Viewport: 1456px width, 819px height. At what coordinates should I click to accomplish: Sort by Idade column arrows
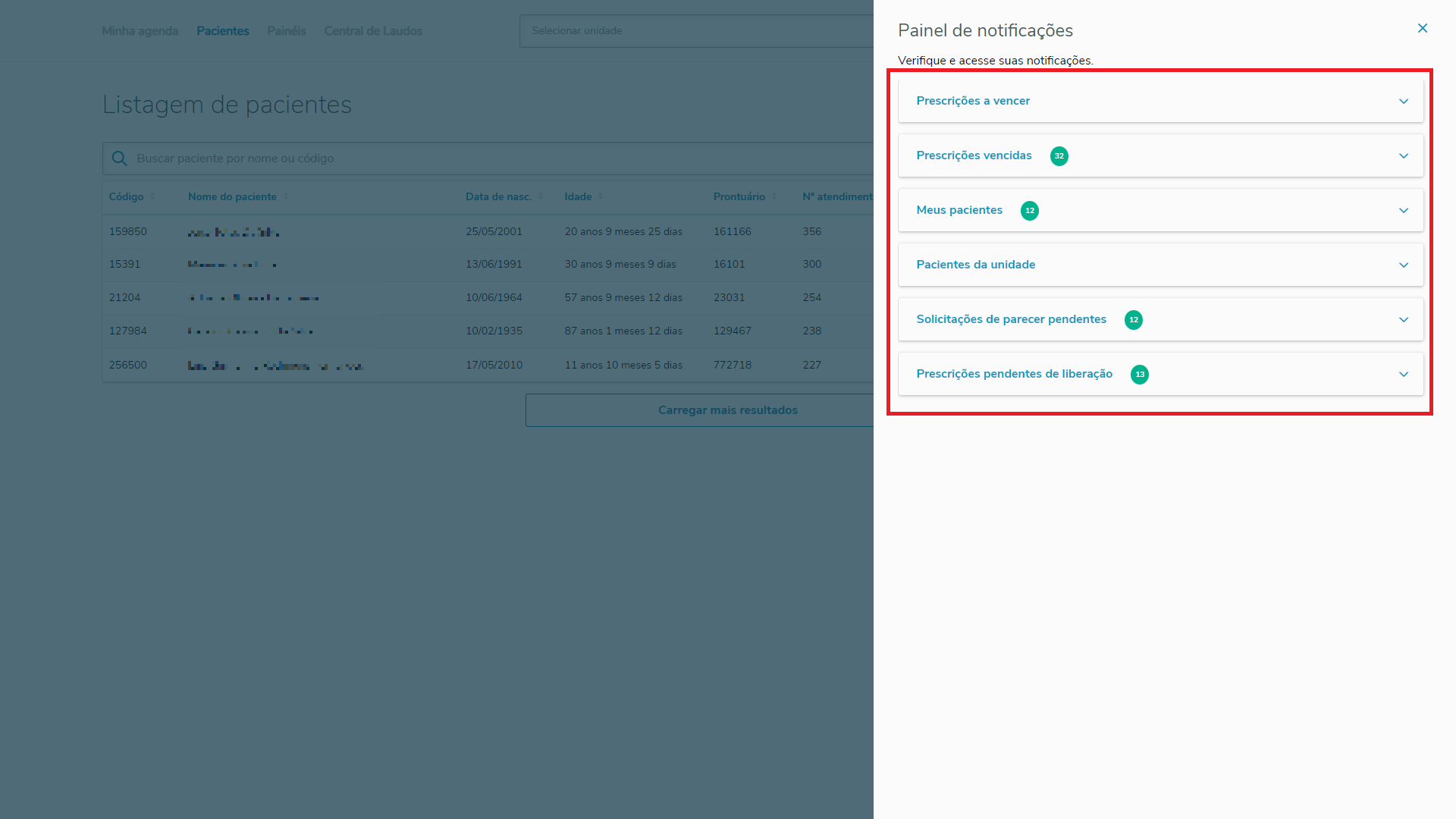pyautogui.click(x=601, y=196)
